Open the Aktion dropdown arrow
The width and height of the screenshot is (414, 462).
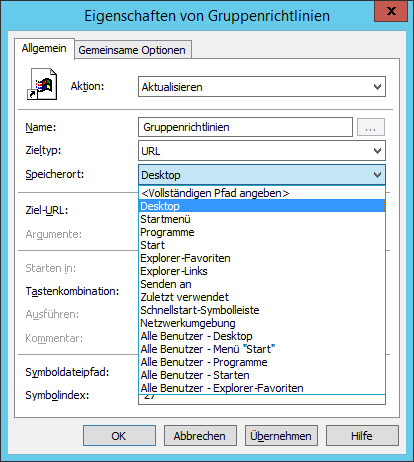[377, 87]
